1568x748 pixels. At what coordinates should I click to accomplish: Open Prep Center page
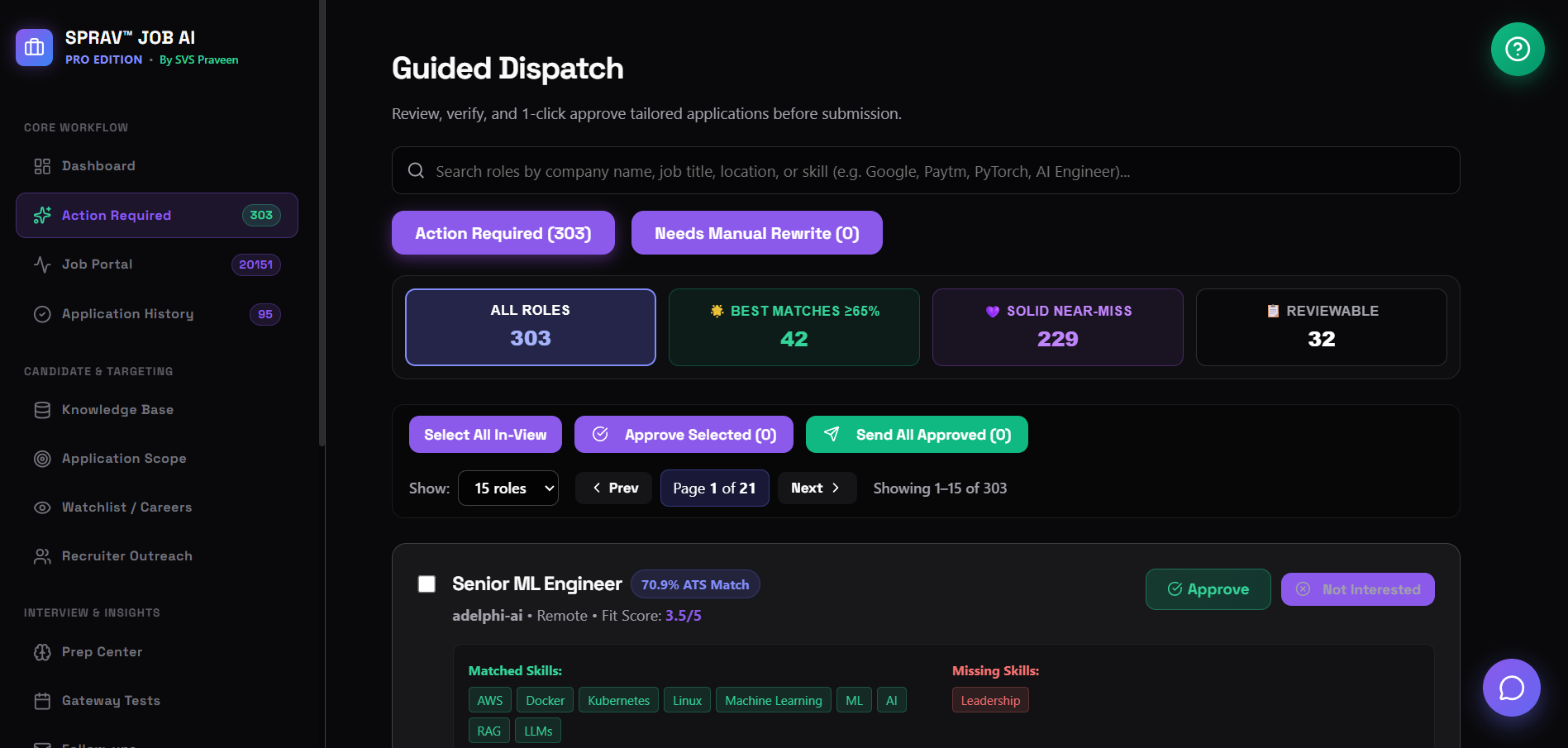coord(157,652)
